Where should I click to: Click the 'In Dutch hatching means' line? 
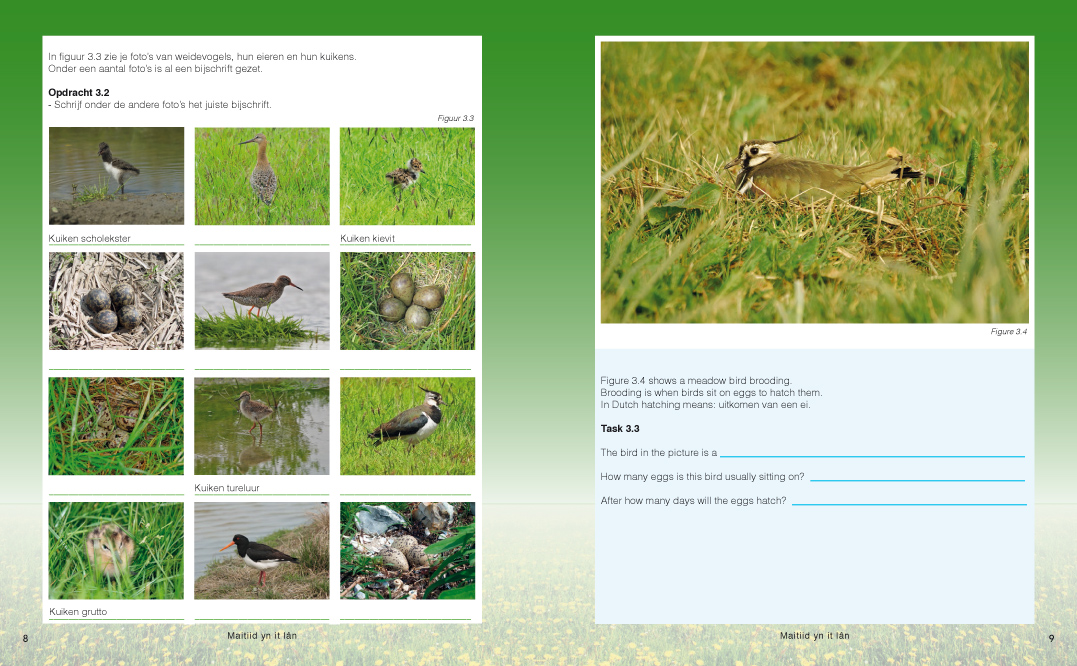pos(705,404)
